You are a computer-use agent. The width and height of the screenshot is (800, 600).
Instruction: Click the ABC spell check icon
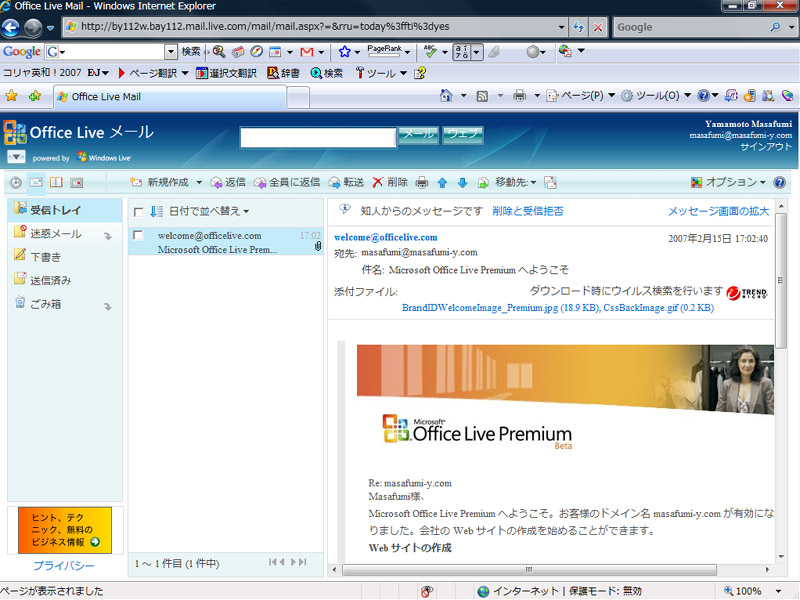point(430,51)
